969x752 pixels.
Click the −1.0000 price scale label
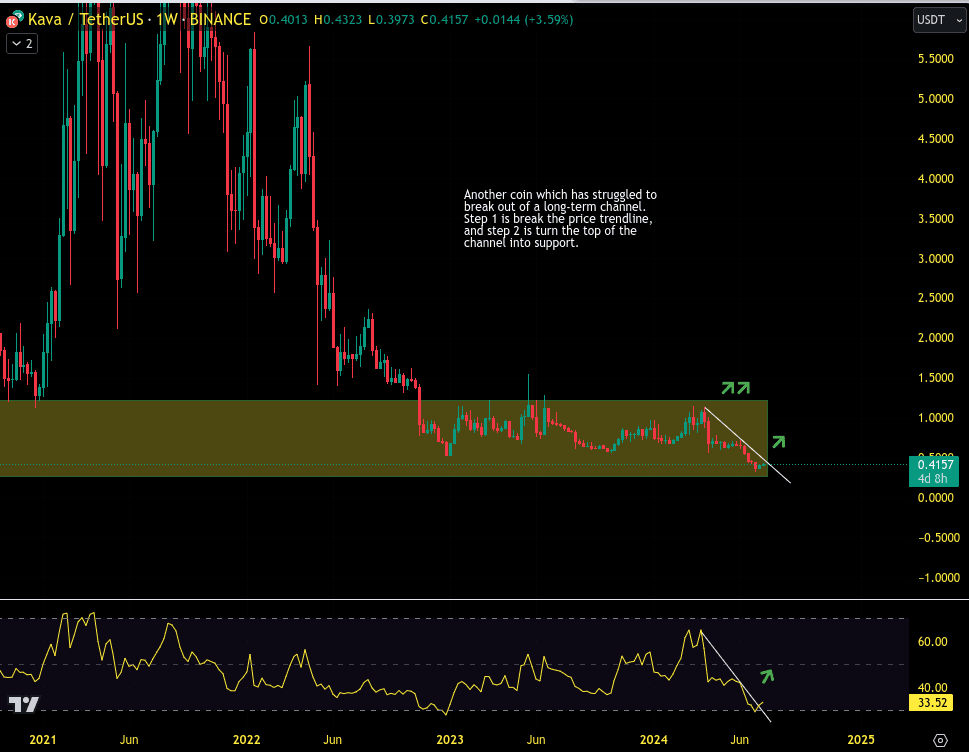[939, 578]
